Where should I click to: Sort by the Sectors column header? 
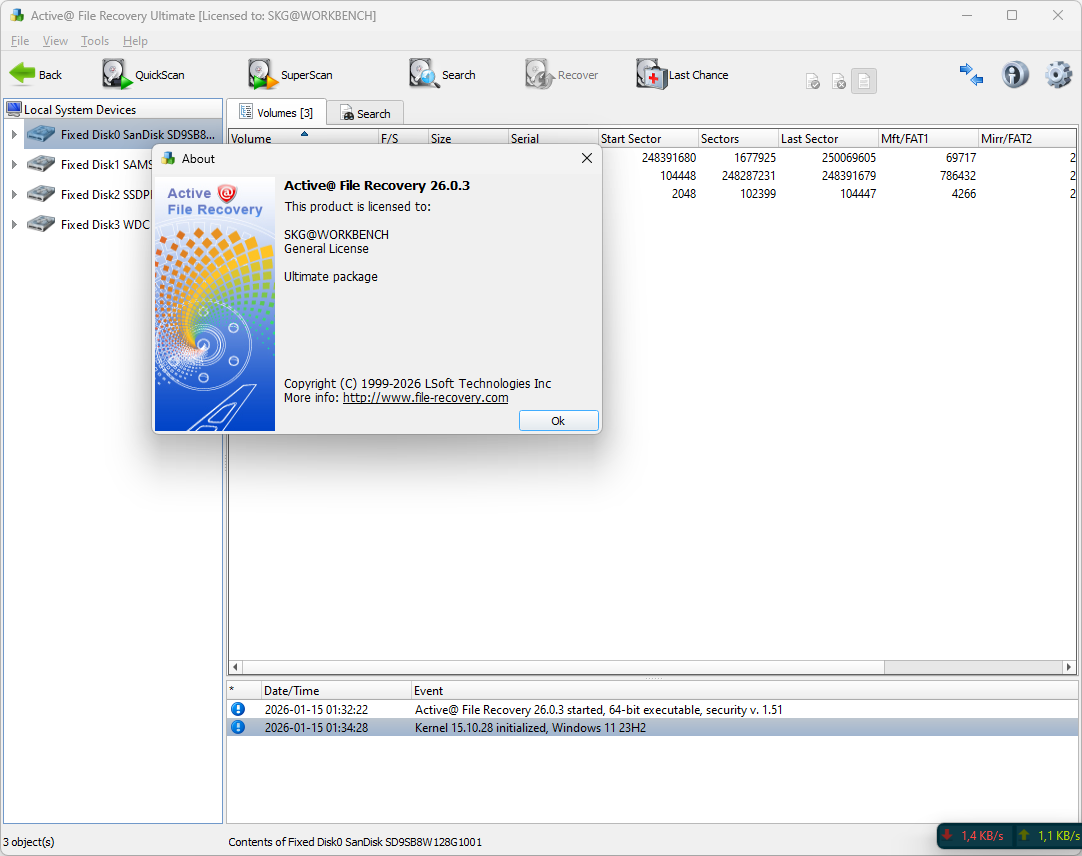pyautogui.click(x=738, y=138)
